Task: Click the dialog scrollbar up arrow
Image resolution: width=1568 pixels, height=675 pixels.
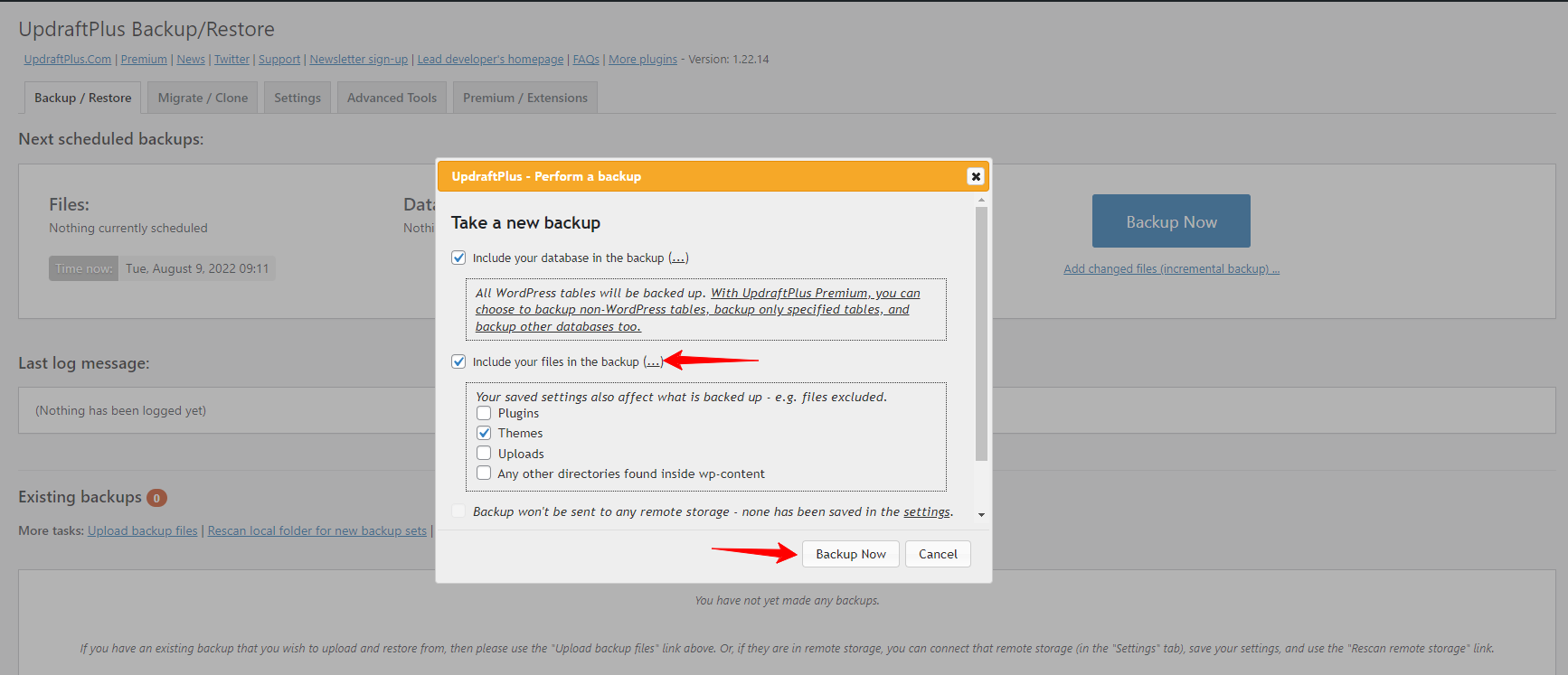Action: coord(981,200)
